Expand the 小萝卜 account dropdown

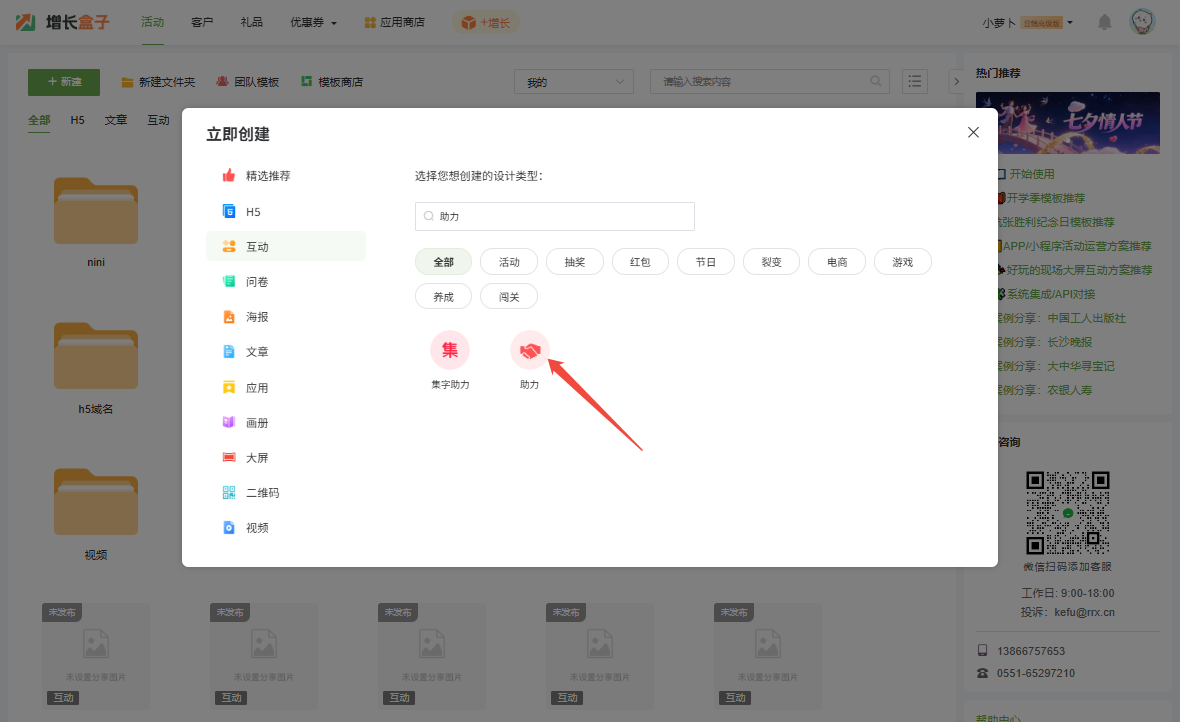point(1027,22)
